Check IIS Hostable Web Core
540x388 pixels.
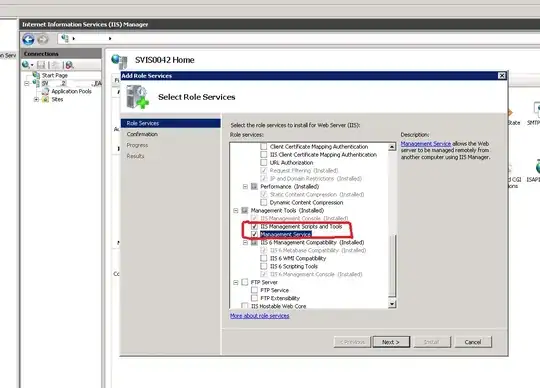point(245,306)
